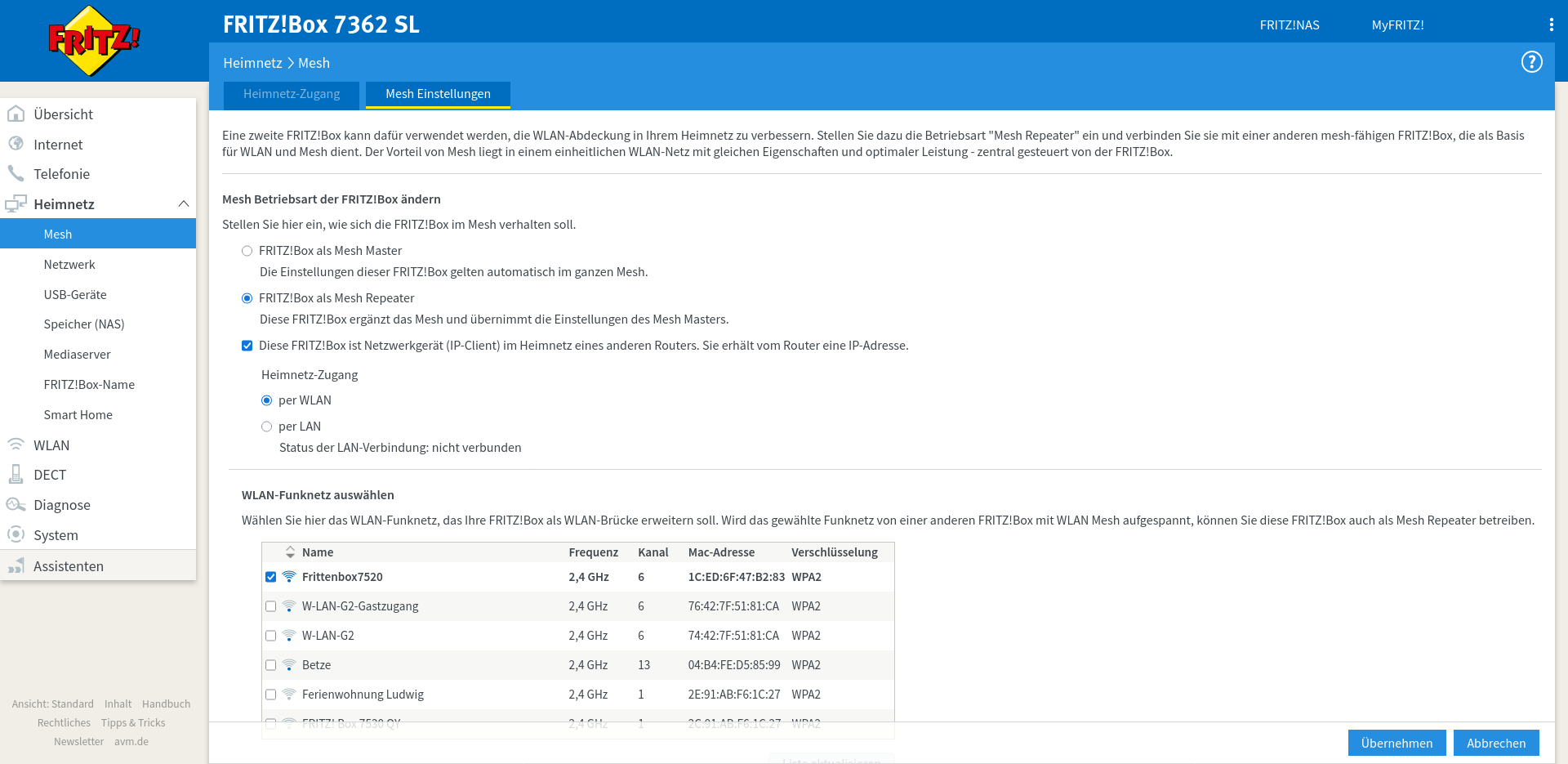Image resolution: width=1568 pixels, height=764 pixels.
Task: Click the Übersicht house icon
Action: click(x=16, y=114)
